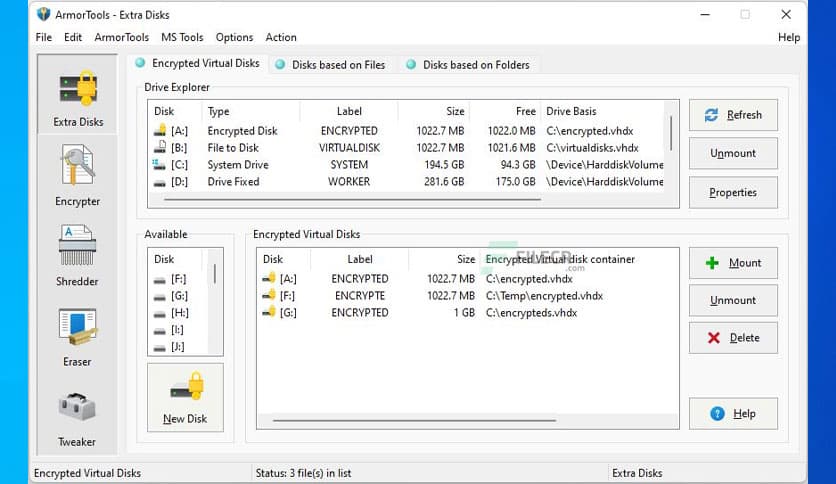Open the Action menu
The height and width of the screenshot is (484, 836).
[x=281, y=37]
